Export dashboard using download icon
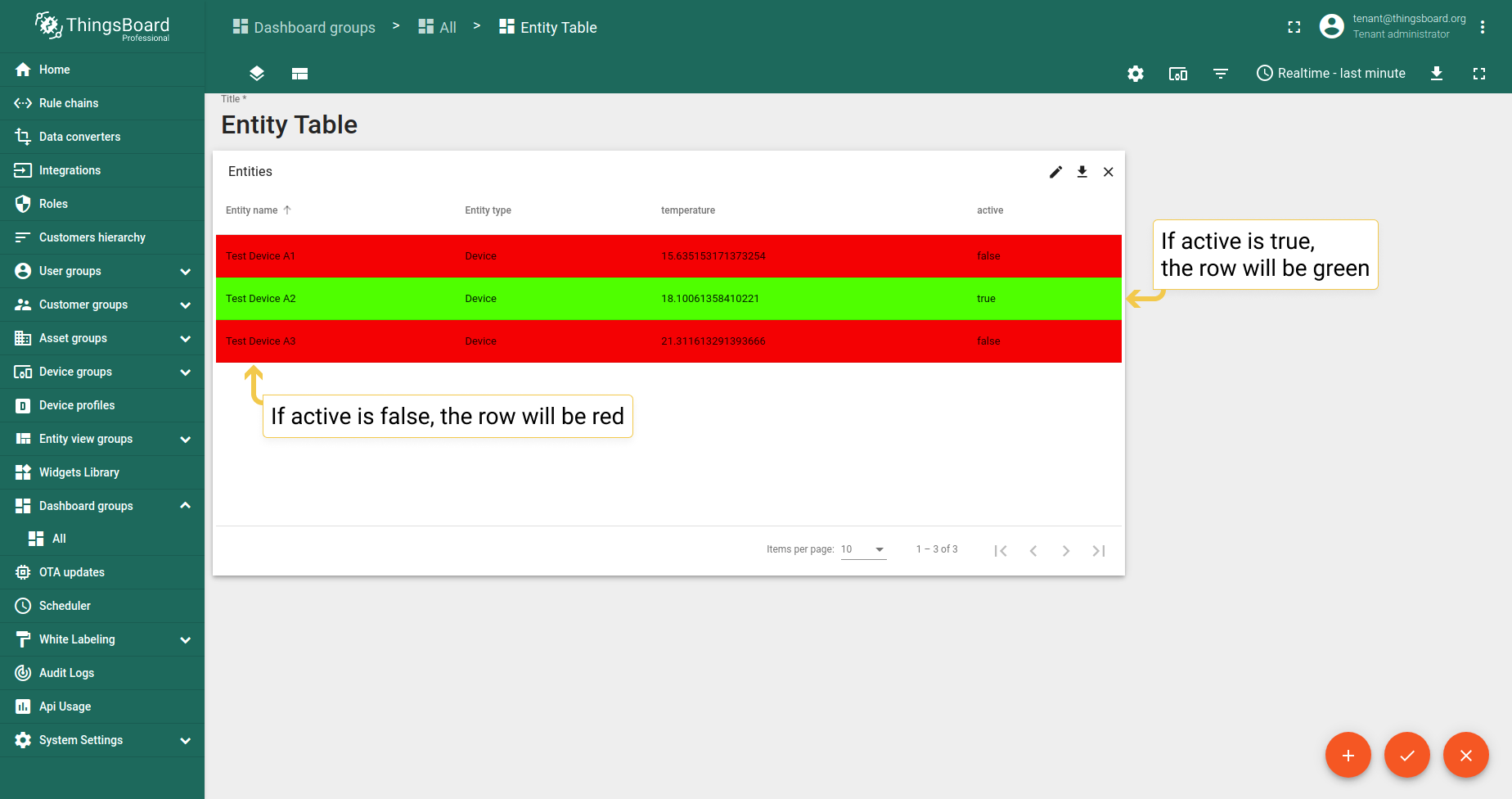1512x799 pixels. [x=1437, y=74]
